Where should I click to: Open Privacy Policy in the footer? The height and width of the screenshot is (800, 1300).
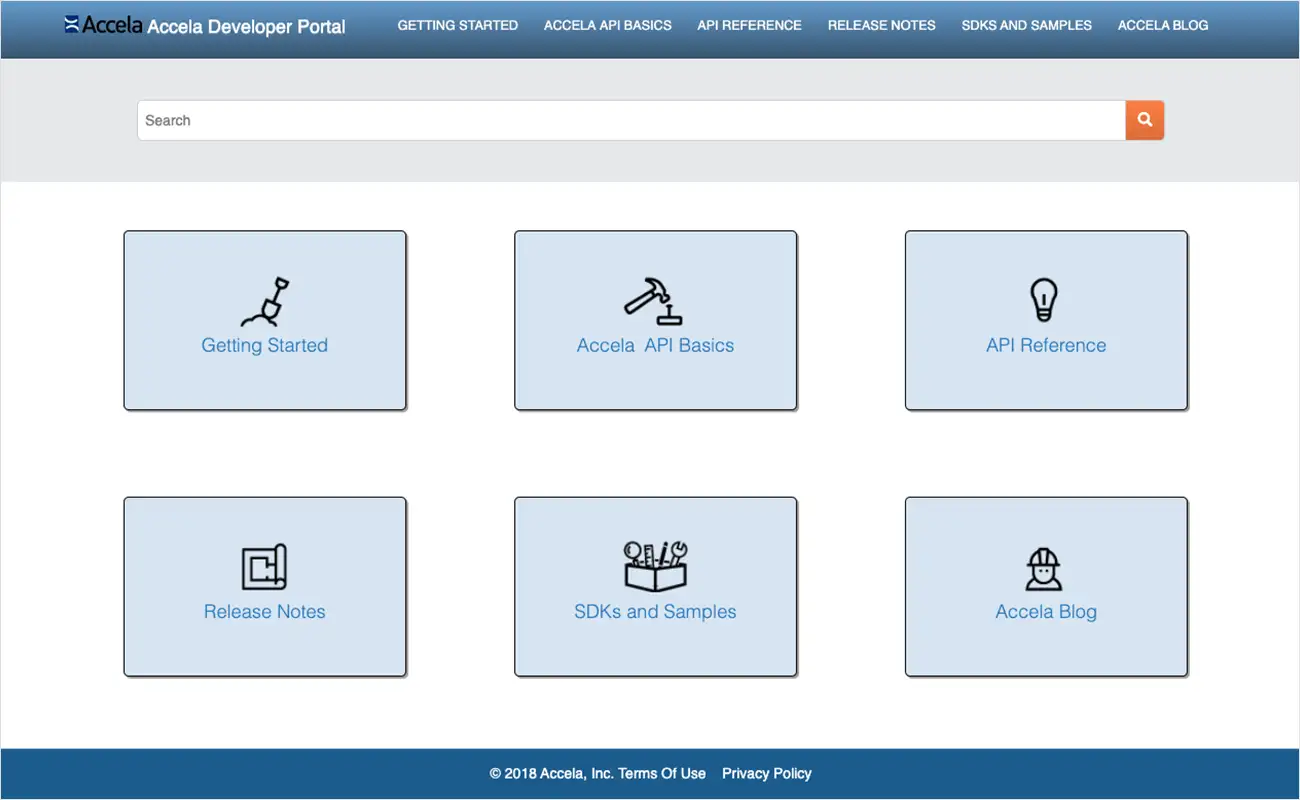767,773
